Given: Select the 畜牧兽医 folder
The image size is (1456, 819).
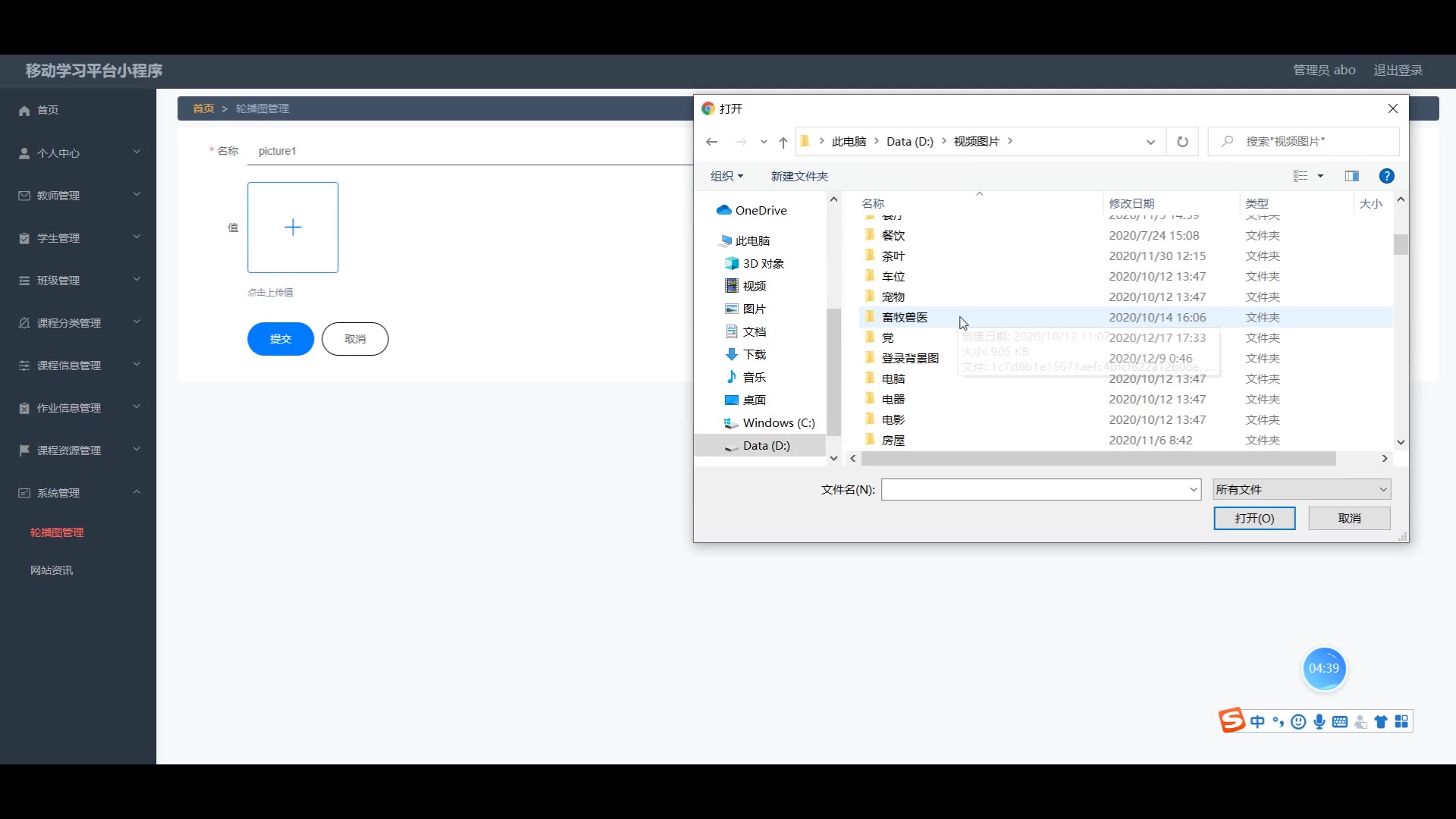Looking at the screenshot, I should [1125, 317].
